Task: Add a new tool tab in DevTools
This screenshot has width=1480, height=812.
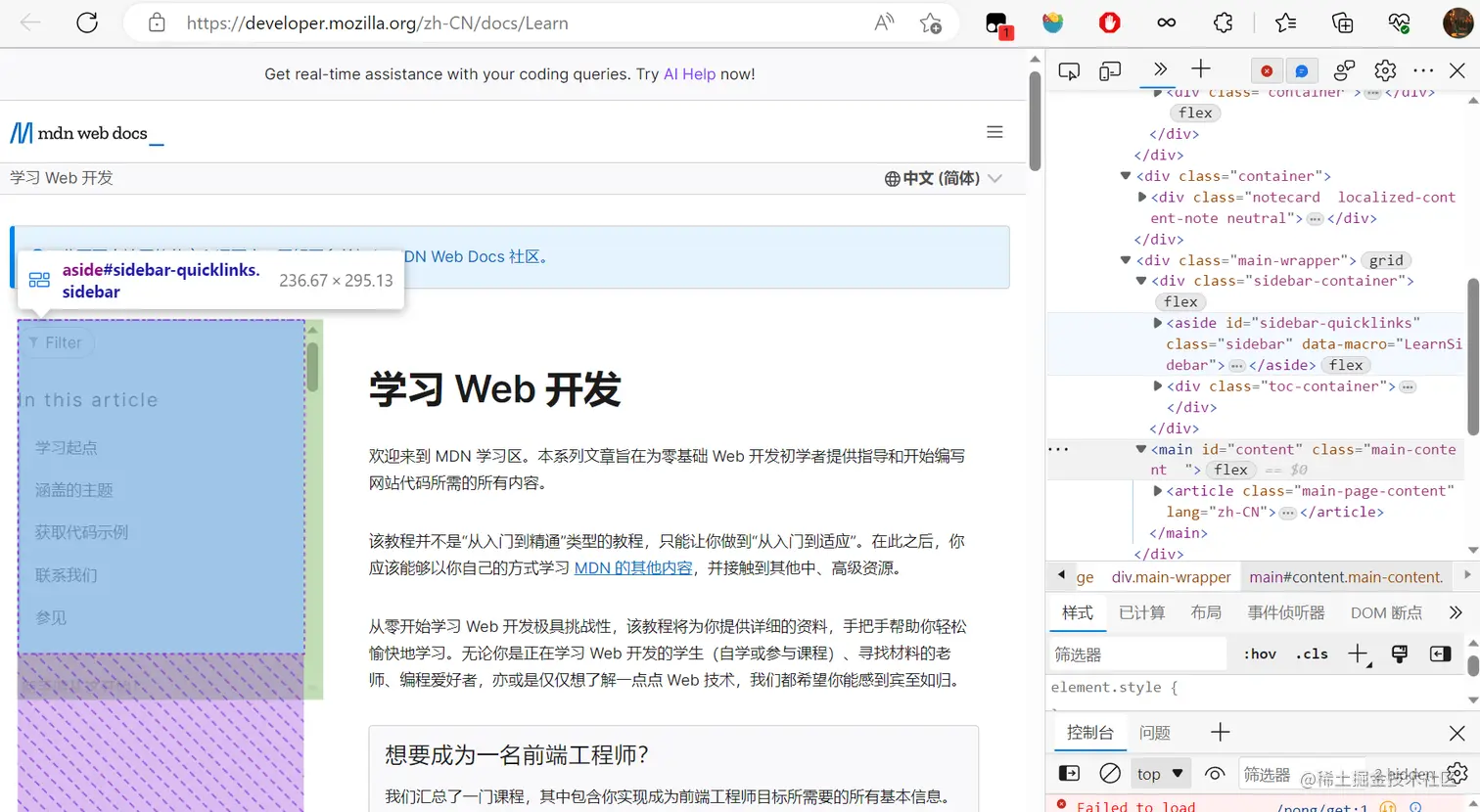Action: coord(1201,68)
